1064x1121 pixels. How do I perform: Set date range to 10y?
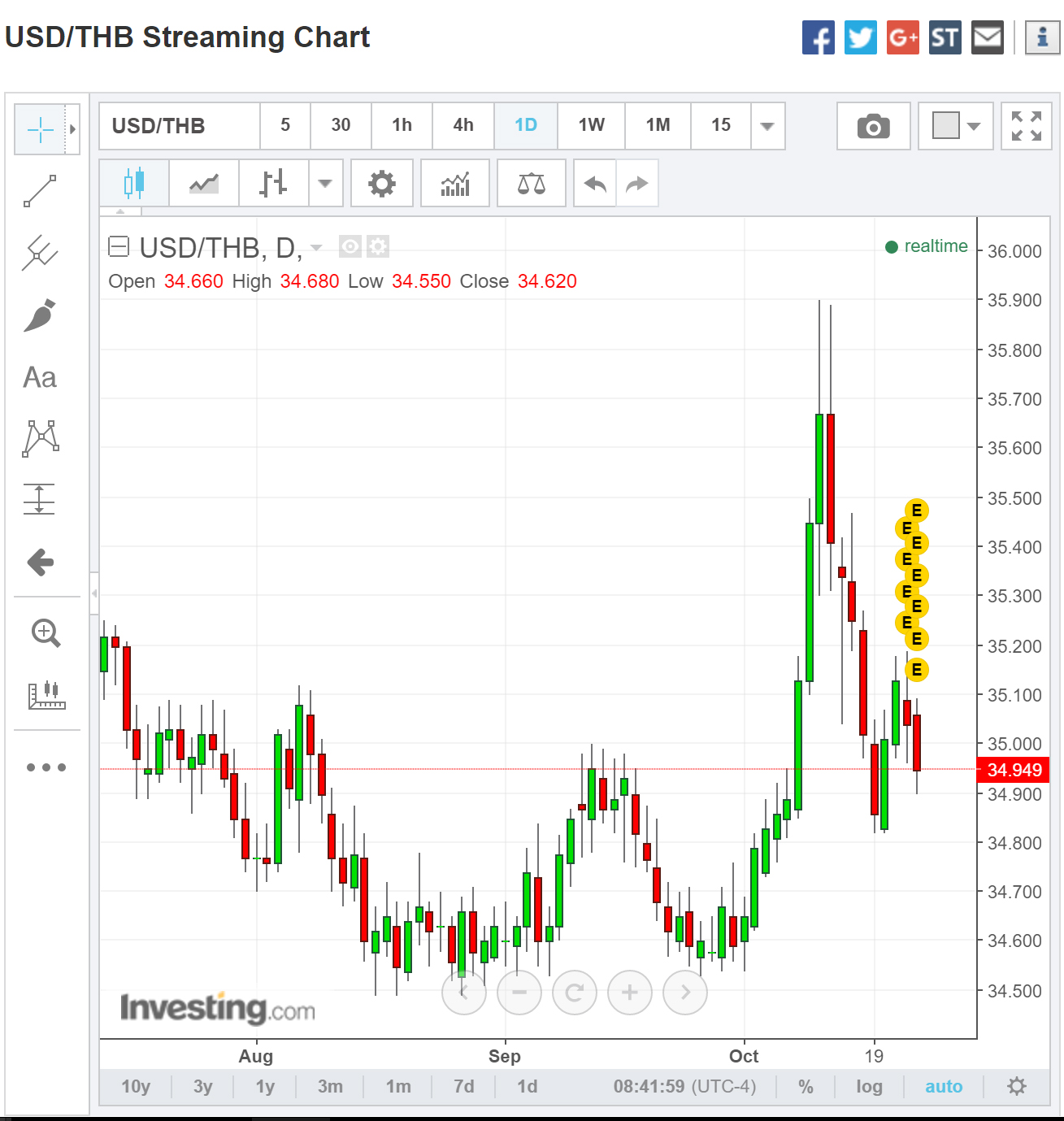click(x=136, y=1086)
